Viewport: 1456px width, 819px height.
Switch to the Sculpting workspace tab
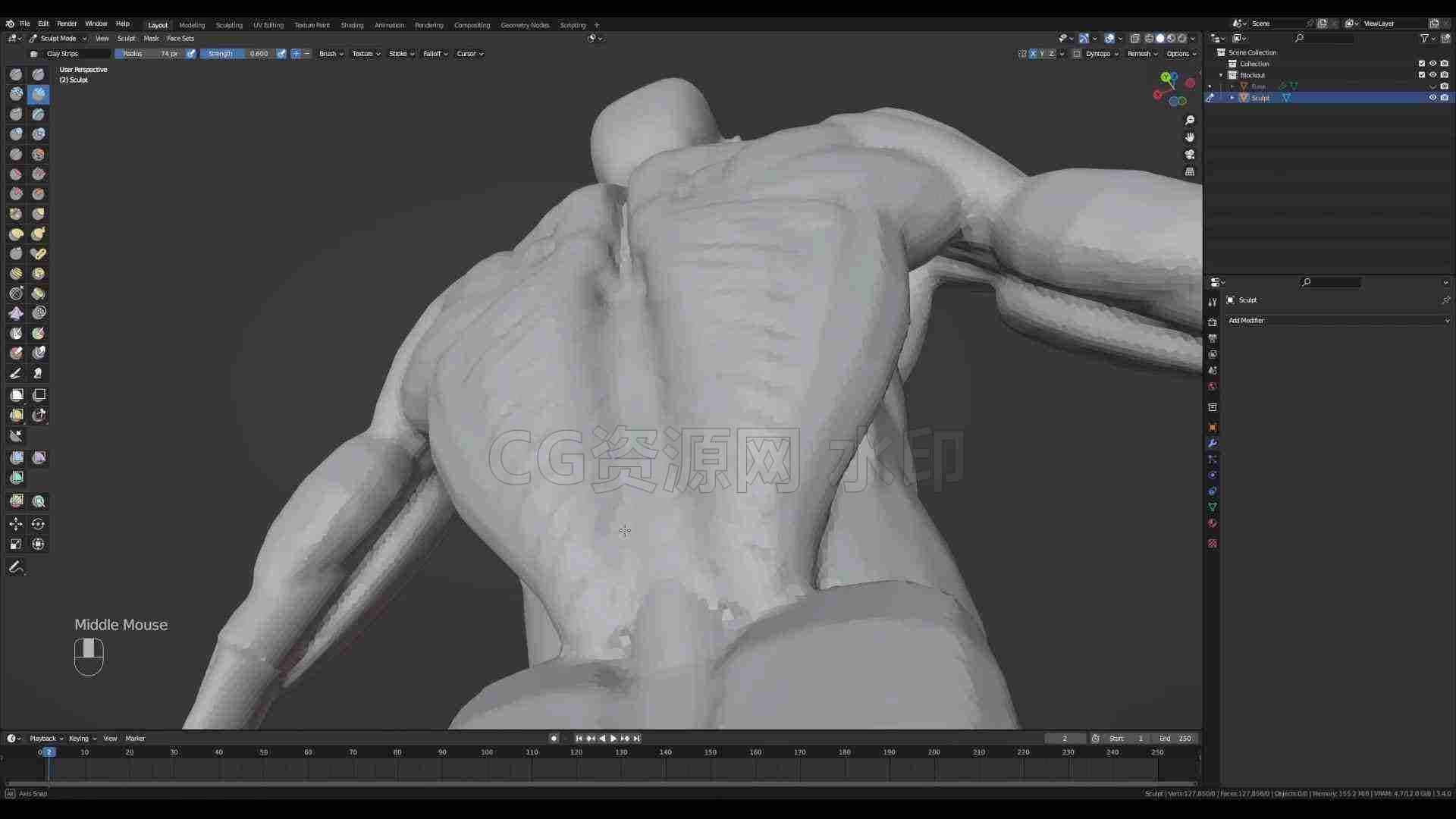click(x=229, y=25)
